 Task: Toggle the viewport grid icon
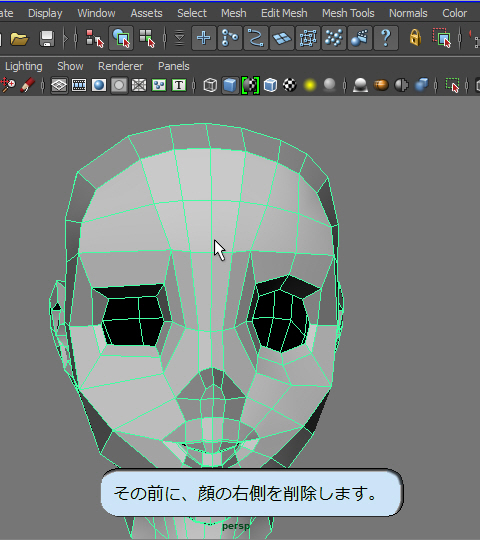pyautogui.click(x=59, y=85)
